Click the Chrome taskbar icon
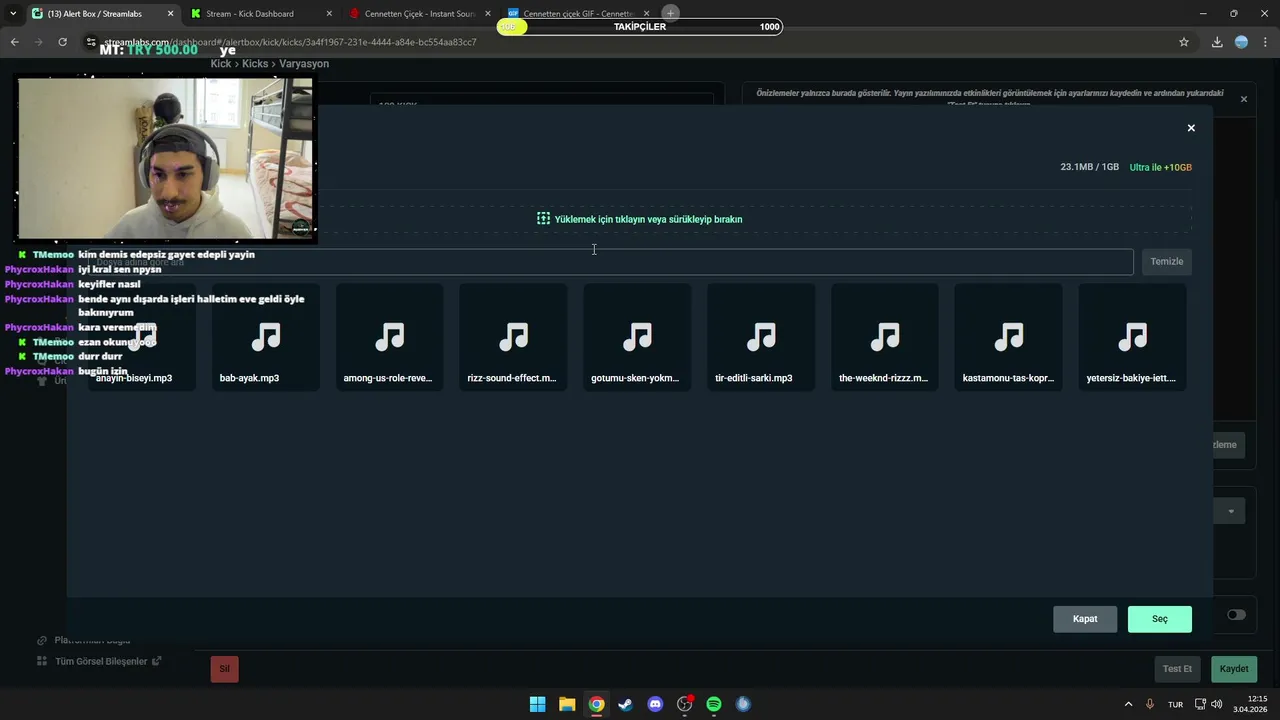 pyautogui.click(x=596, y=704)
